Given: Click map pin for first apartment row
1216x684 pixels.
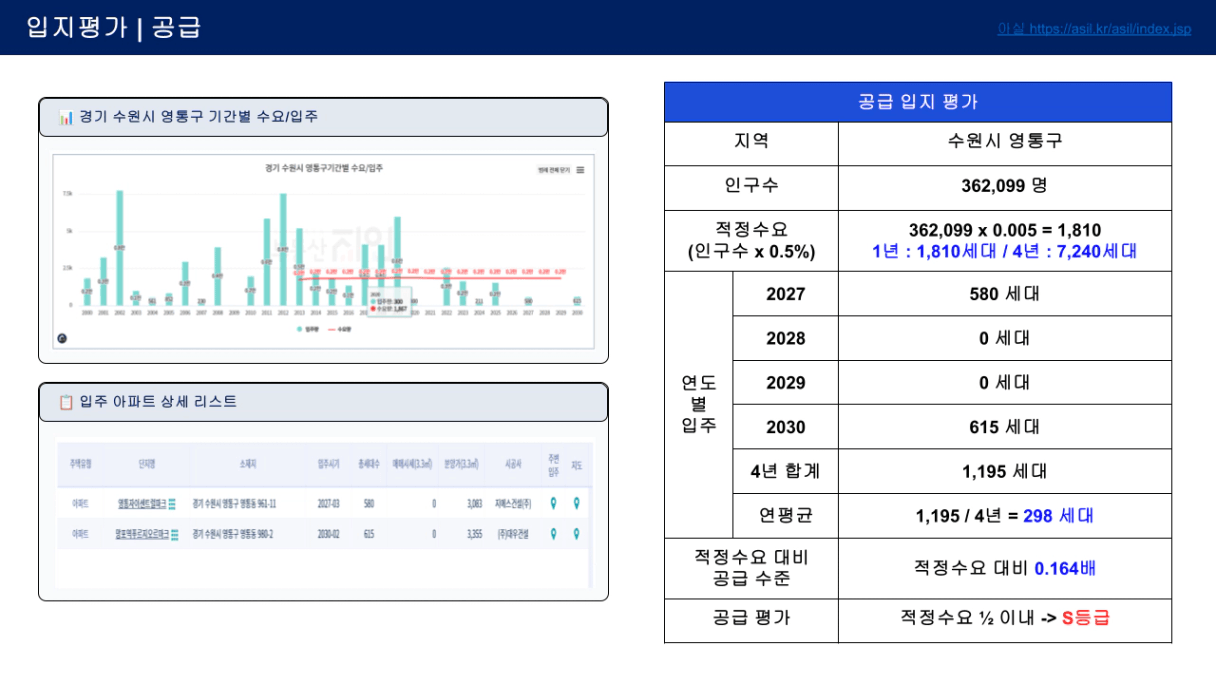Looking at the screenshot, I should pos(576,503).
